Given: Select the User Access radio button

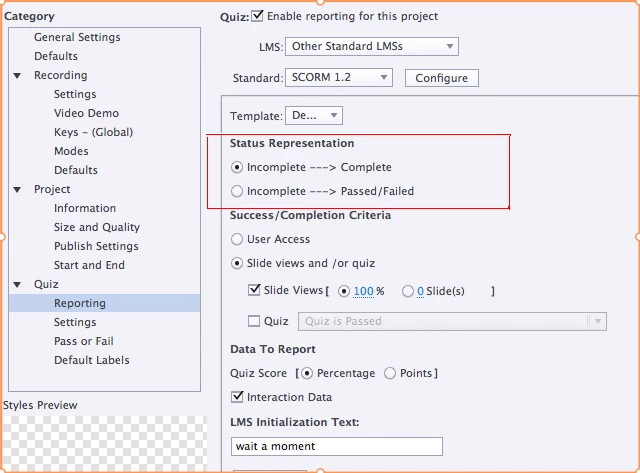Looking at the screenshot, I should coord(237,239).
